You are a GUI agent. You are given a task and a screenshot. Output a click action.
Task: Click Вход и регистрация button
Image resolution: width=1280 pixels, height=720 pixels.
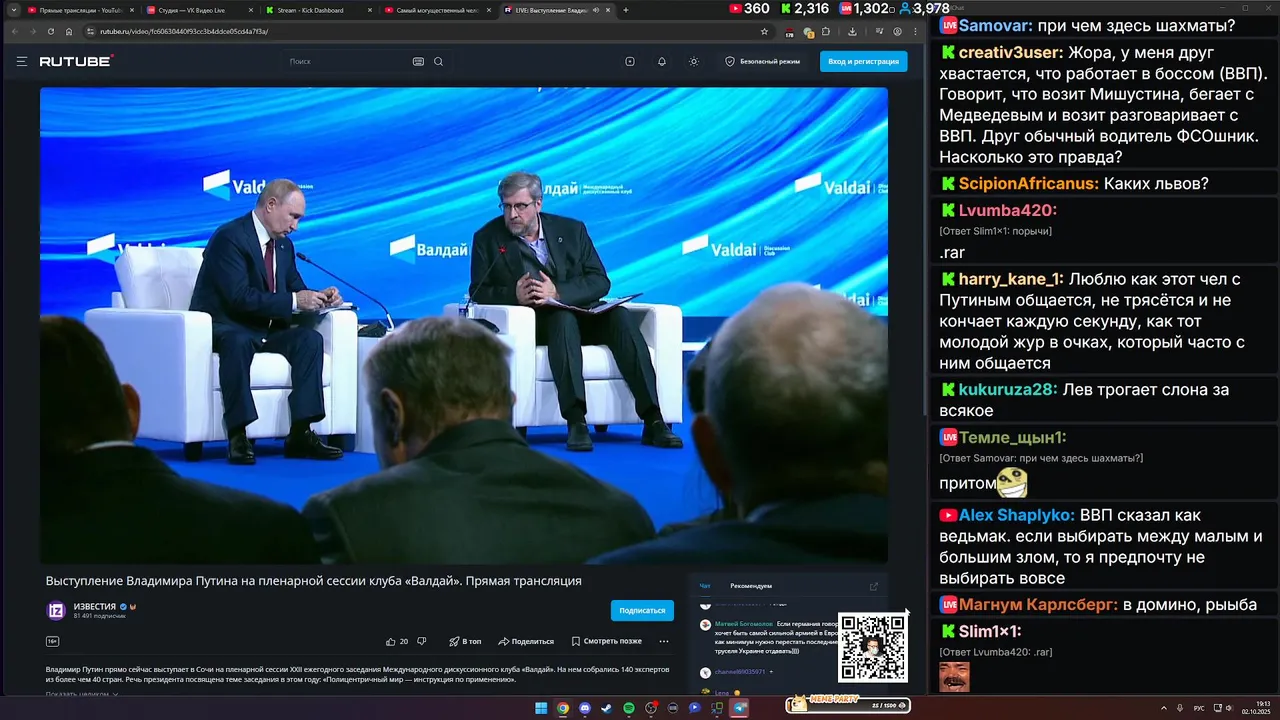tap(864, 61)
